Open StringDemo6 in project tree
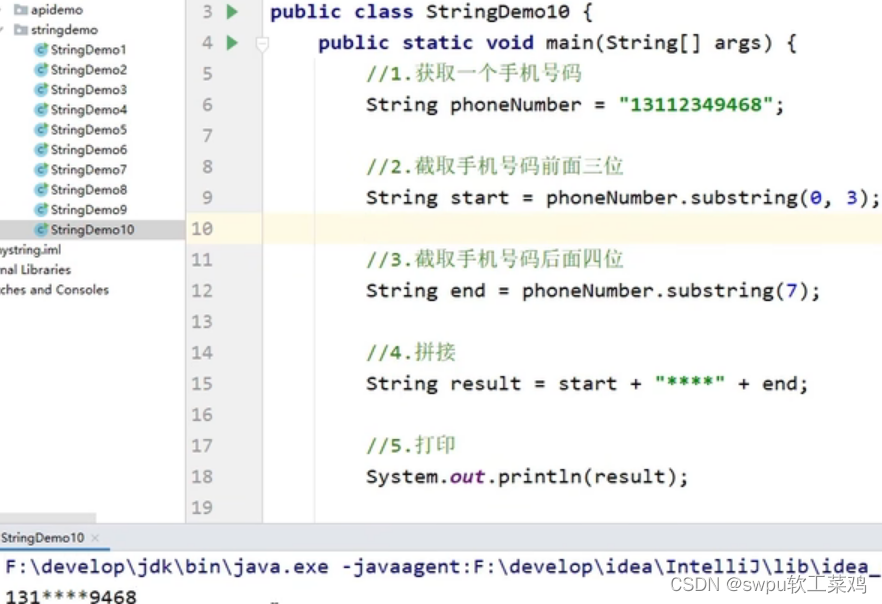Viewport: 882px width, 604px height. pos(89,150)
